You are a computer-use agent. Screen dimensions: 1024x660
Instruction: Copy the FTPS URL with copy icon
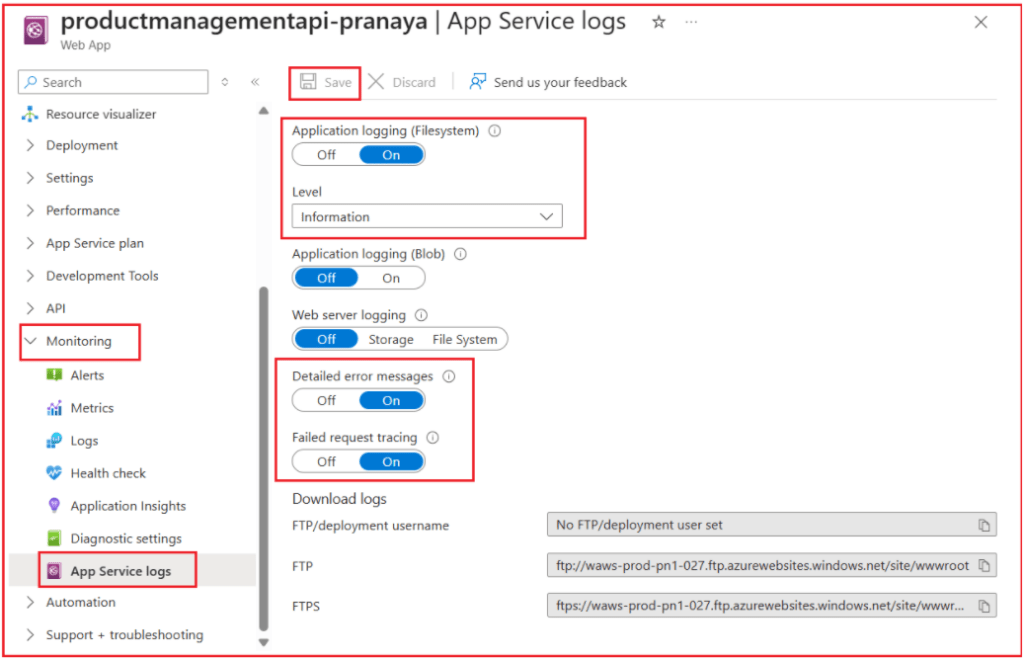click(984, 606)
